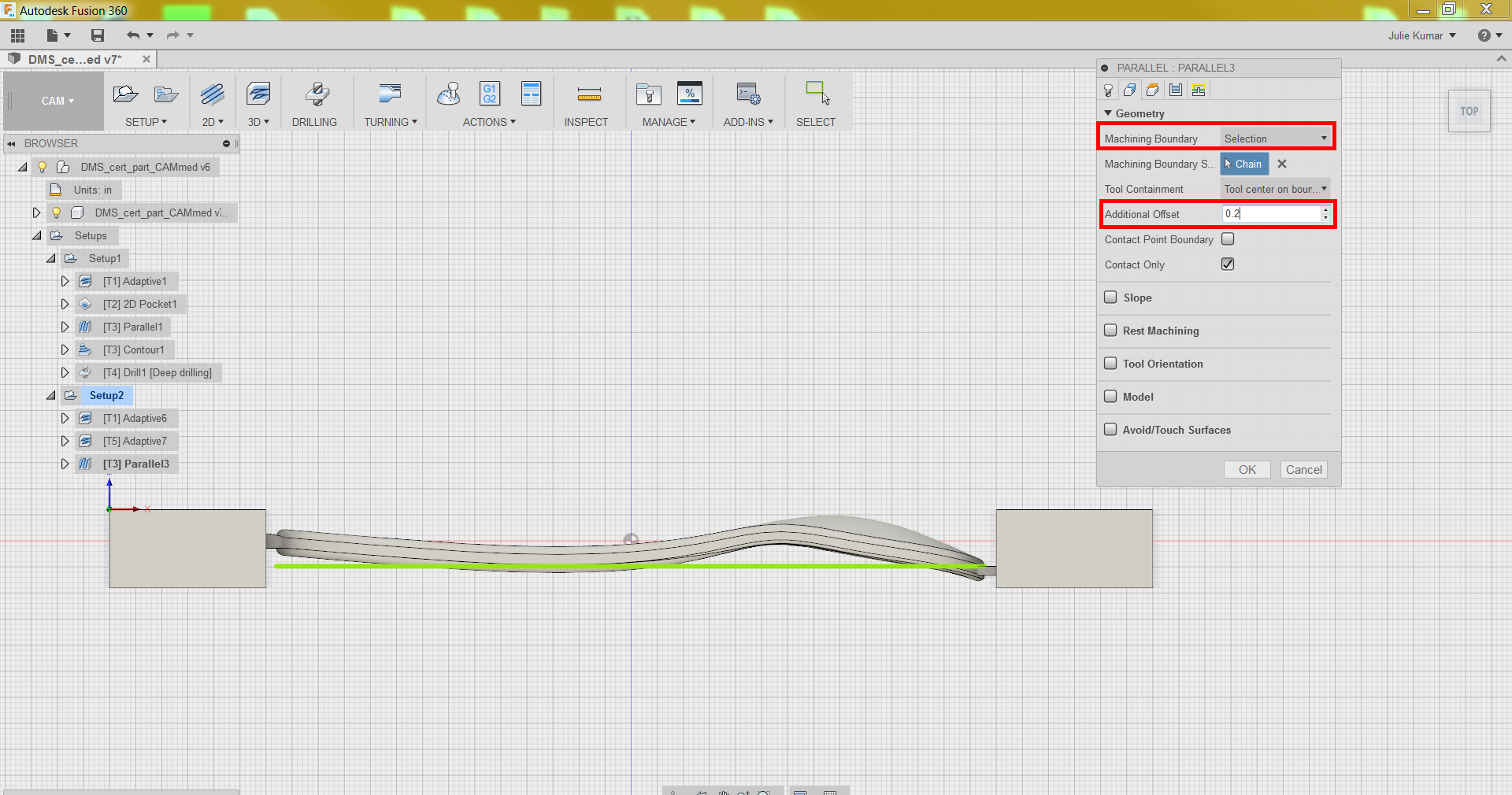The width and height of the screenshot is (1512, 795).
Task: Open the Julie Kumar account menu
Action: [1422, 35]
